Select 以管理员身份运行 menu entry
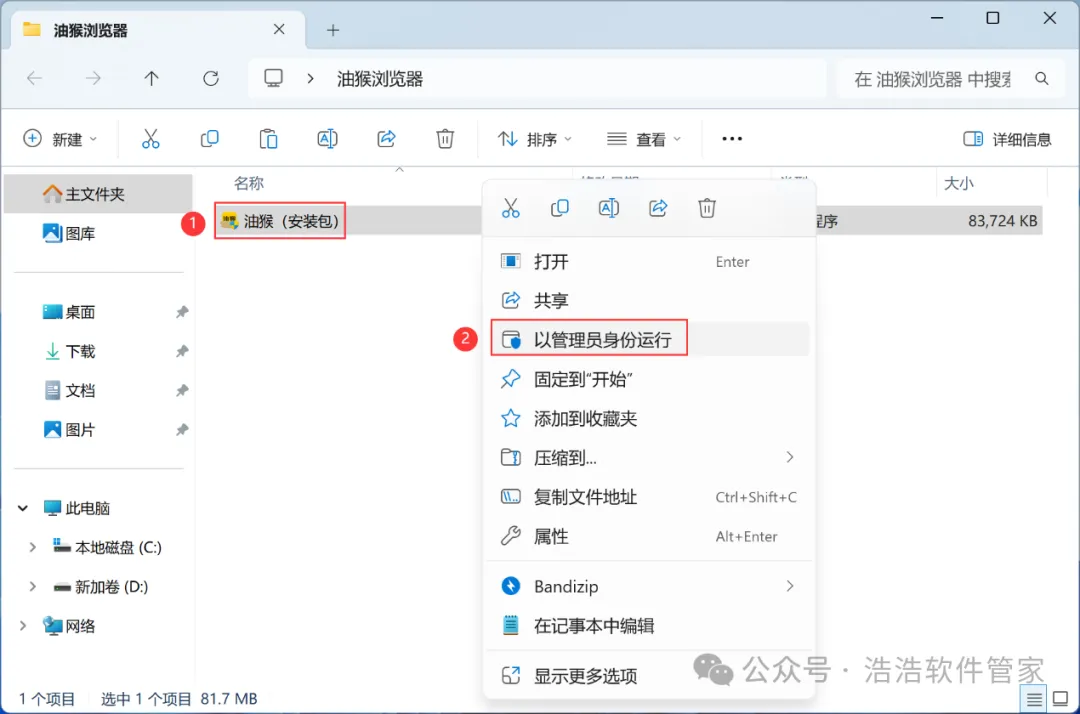This screenshot has height=714, width=1080. [x=649, y=339]
